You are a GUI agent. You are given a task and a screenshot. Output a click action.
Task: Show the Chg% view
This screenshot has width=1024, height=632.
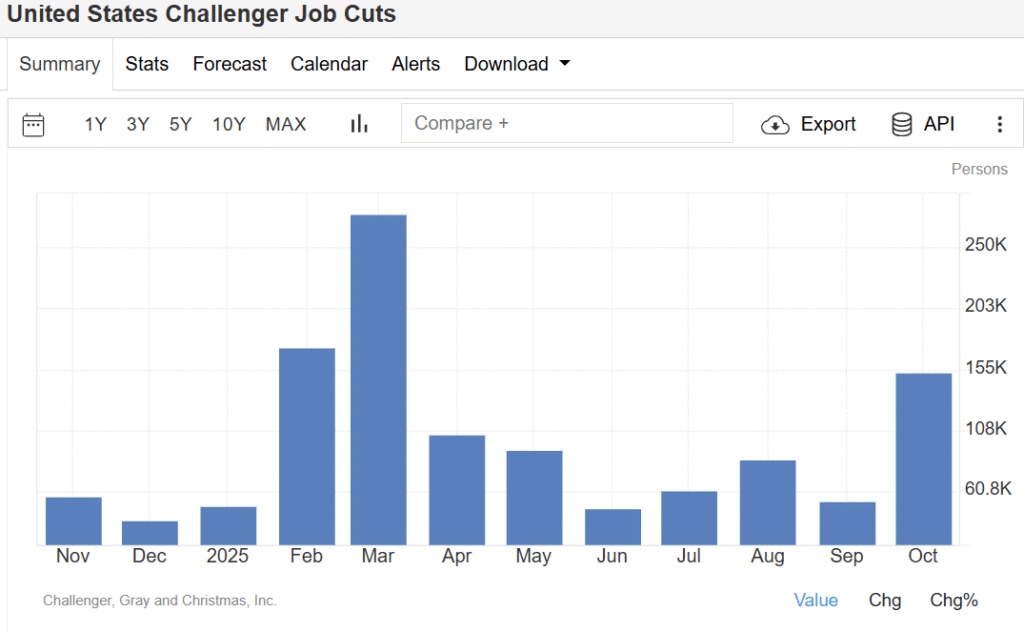point(954,600)
